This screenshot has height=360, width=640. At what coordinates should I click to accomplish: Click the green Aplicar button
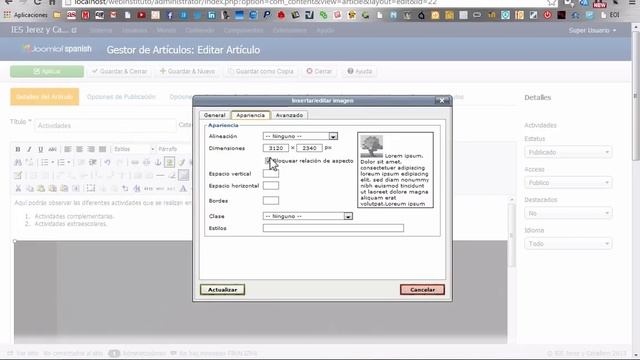click(47, 71)
